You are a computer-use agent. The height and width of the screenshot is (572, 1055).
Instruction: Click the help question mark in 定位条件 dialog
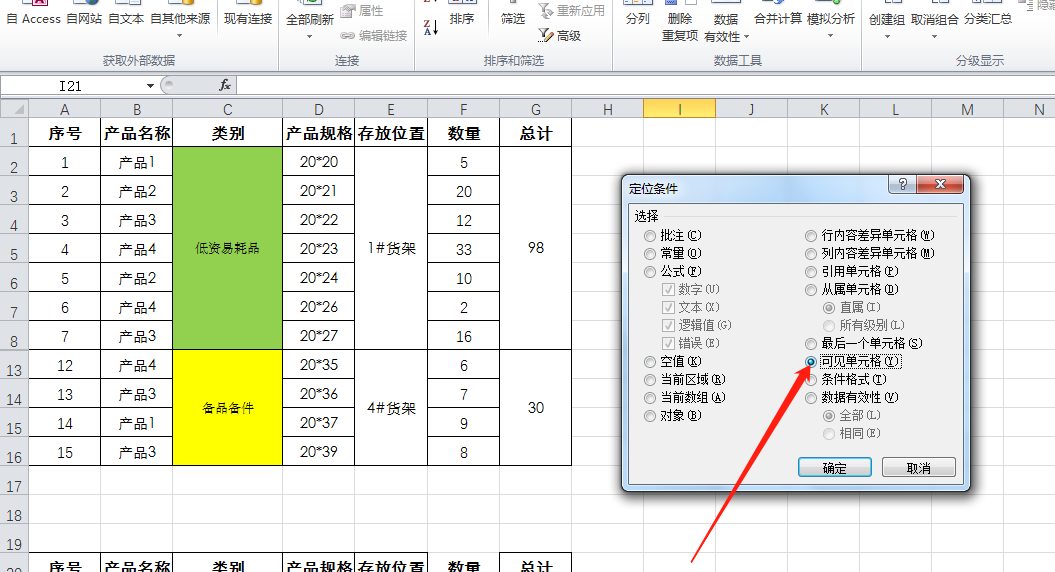click(x=902, y=184)
